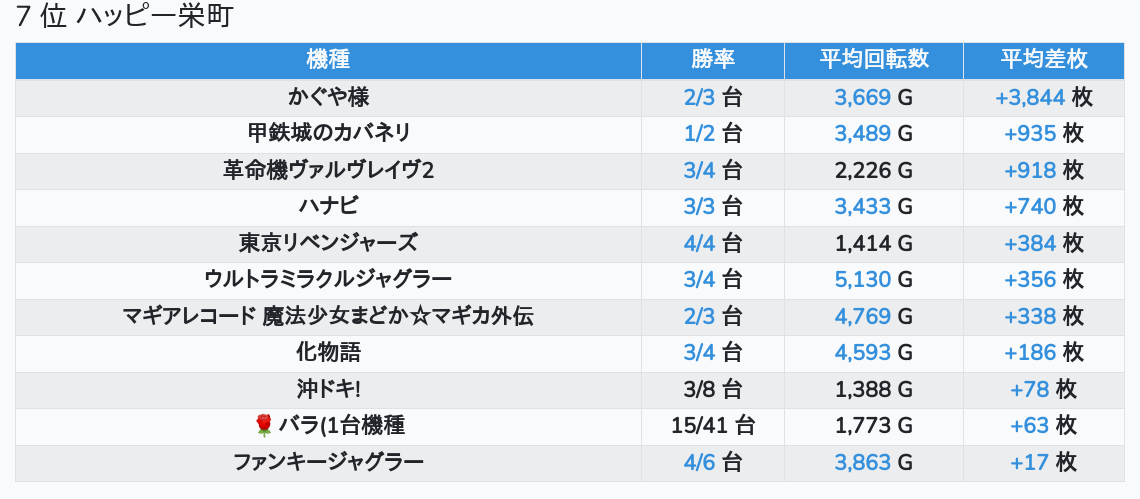This screenshot has width=1140, height=499.
Task: Open the +338 difference for マギアレコード
Action: (1030, 316)
